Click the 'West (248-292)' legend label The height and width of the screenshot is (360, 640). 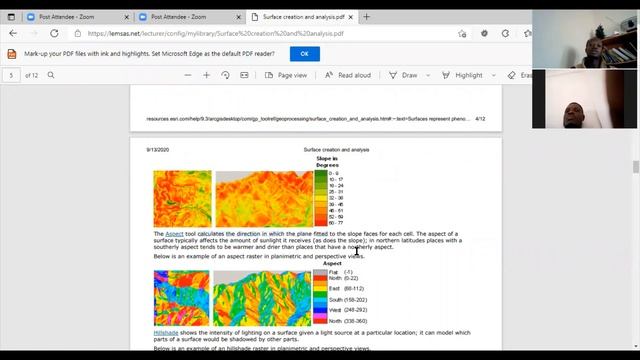pyautogui.click(x=348, y=310)
